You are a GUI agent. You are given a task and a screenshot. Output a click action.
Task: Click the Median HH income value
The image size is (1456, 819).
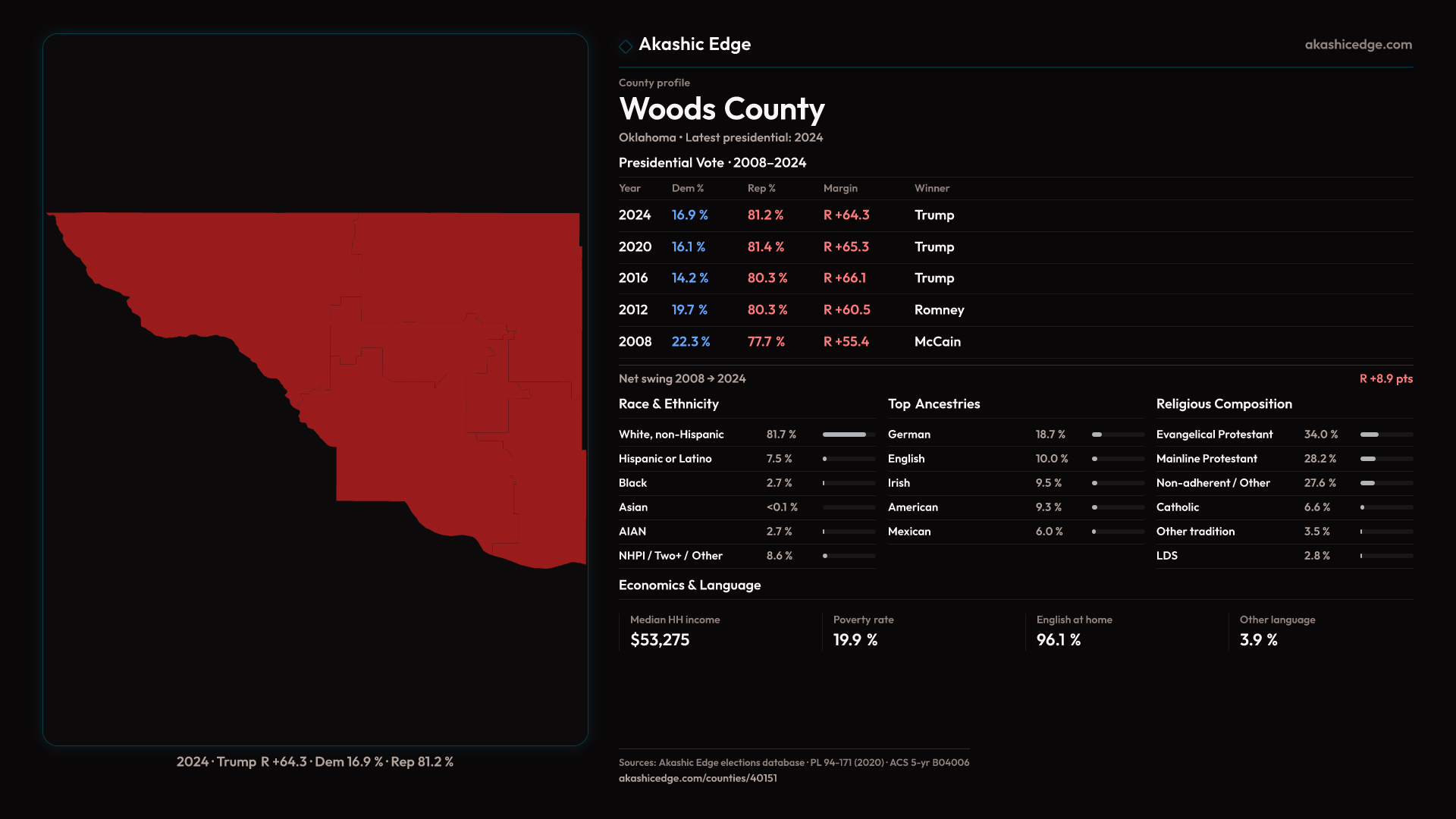point(660,640)
